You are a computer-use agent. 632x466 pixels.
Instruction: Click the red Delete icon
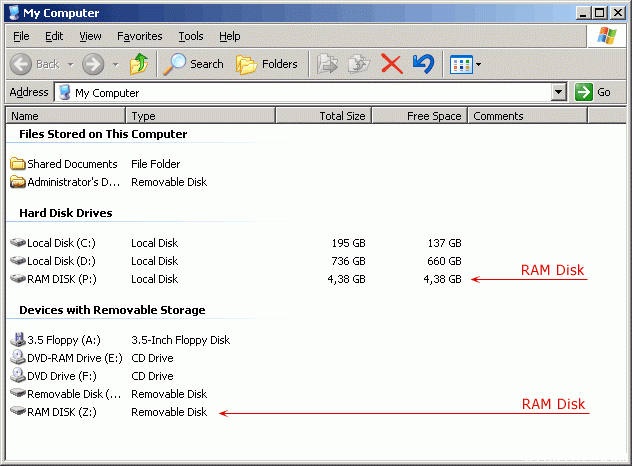point(391,64)
